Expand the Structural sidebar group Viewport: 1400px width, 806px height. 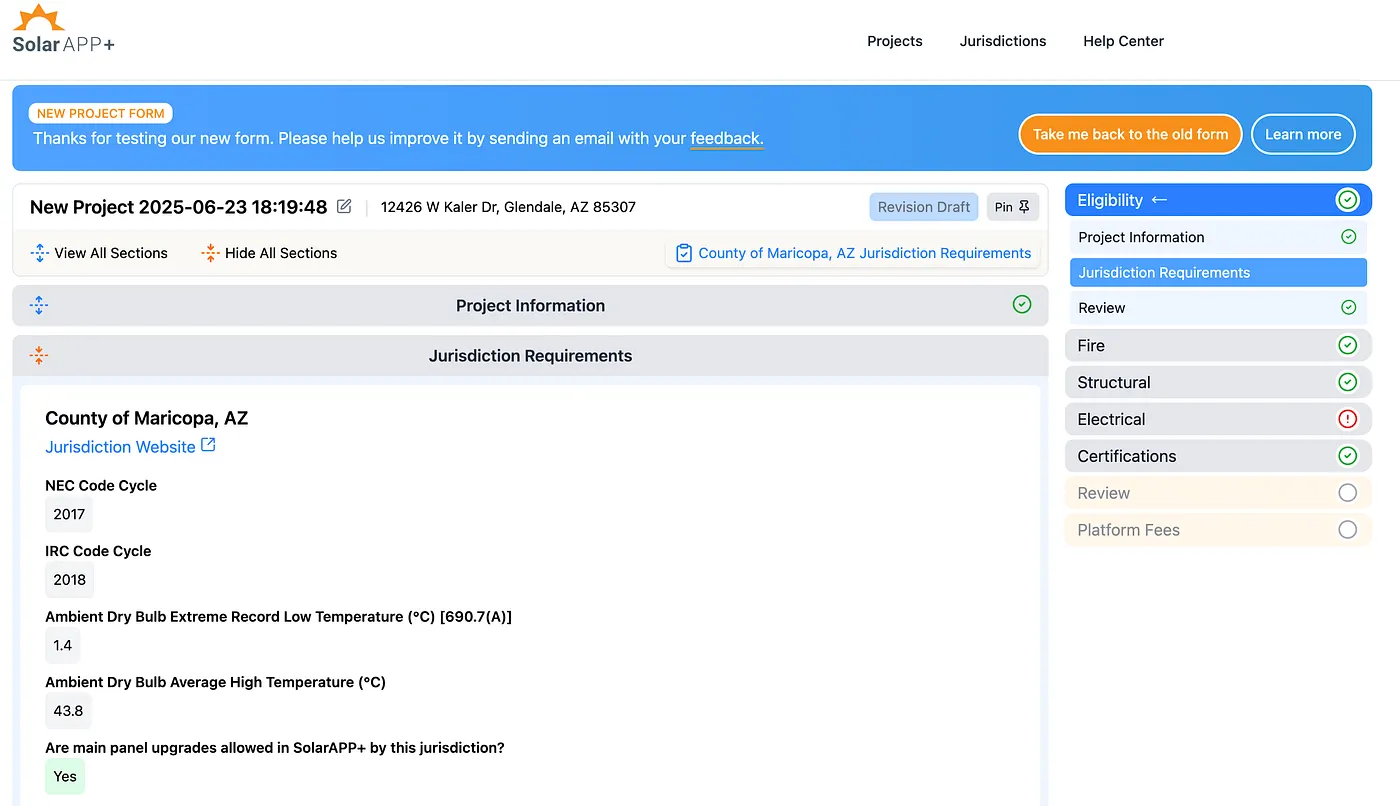1218,382
